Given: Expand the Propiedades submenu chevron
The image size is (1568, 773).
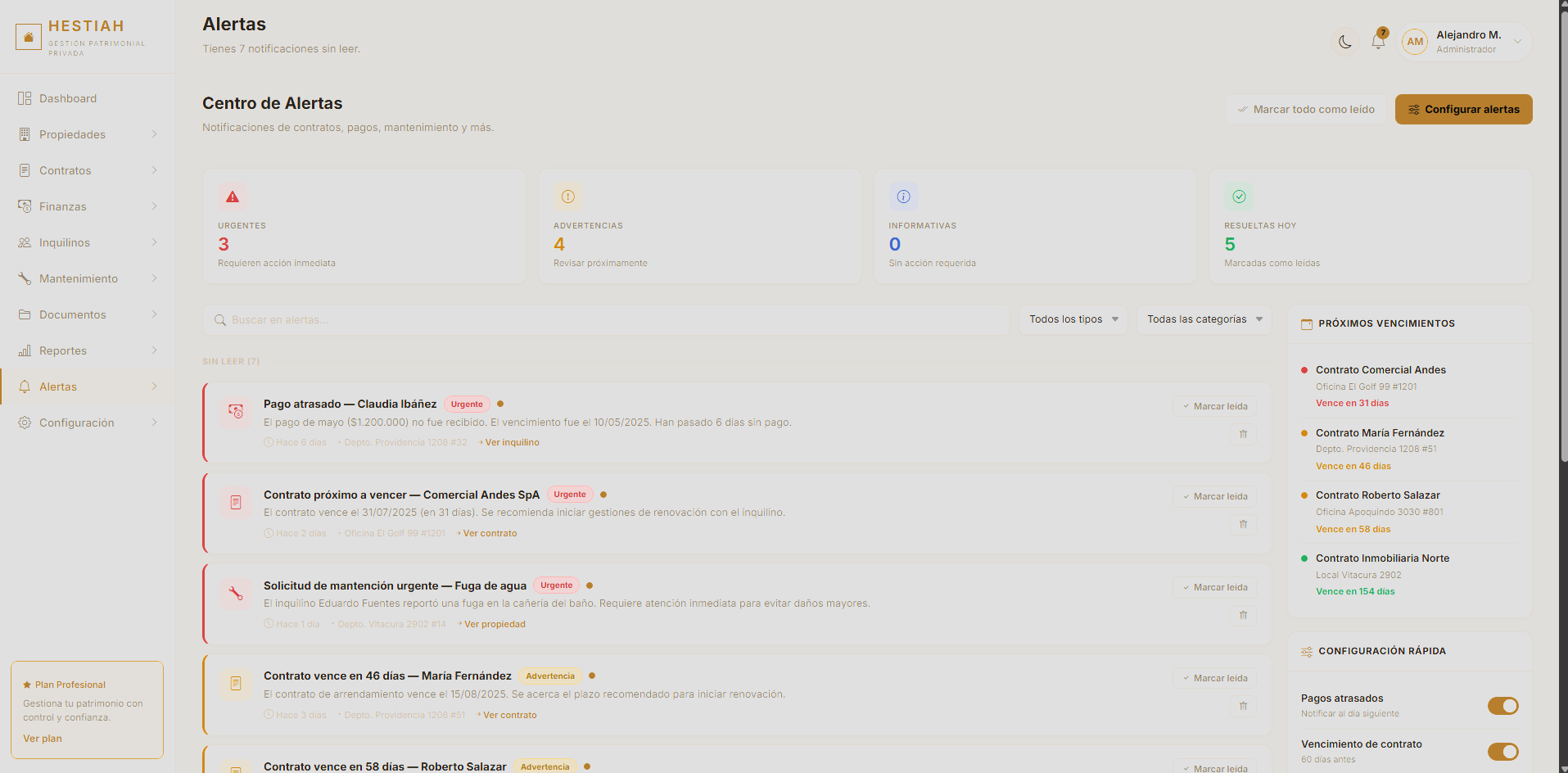Looking at the screenshot, I should pos(154,134).
